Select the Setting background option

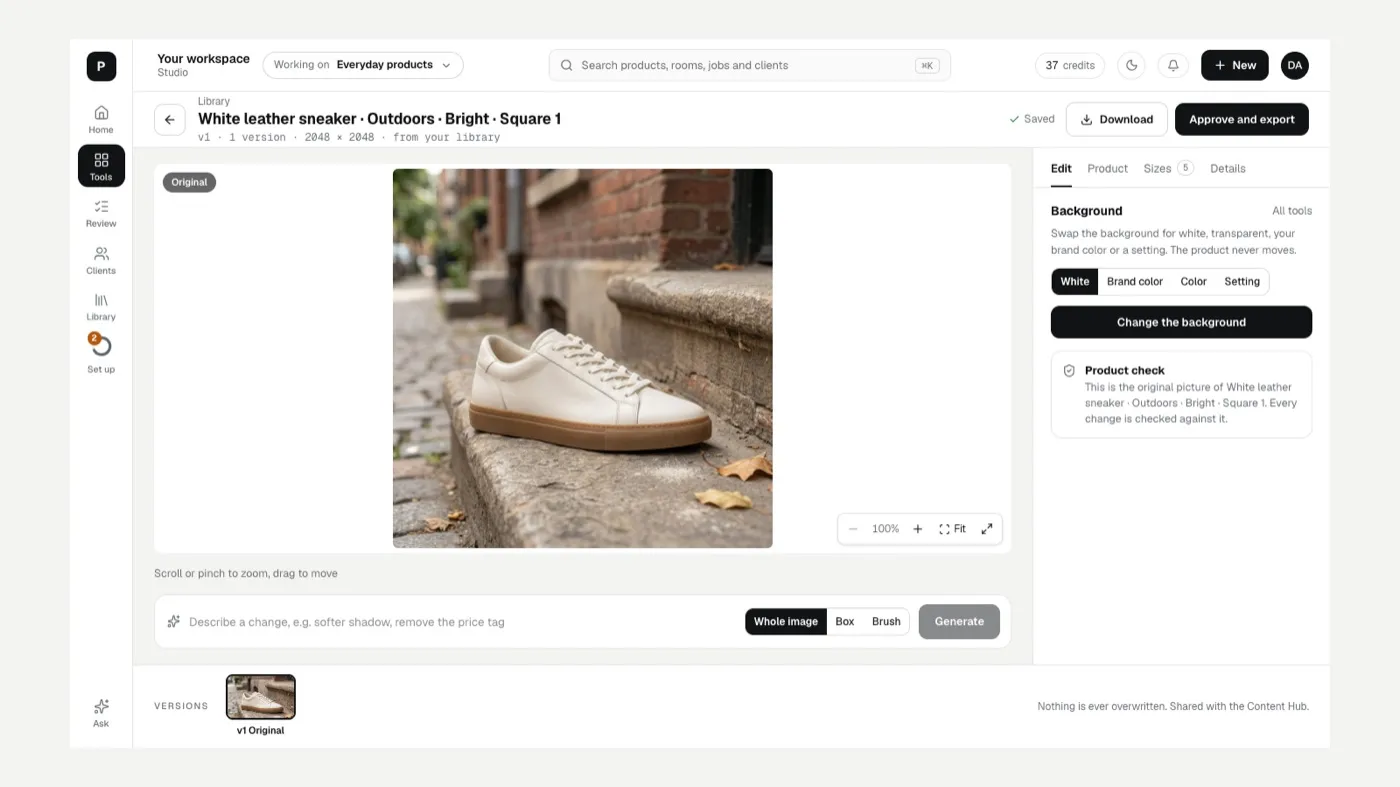pyautogui.click(x=1242, y=282)
